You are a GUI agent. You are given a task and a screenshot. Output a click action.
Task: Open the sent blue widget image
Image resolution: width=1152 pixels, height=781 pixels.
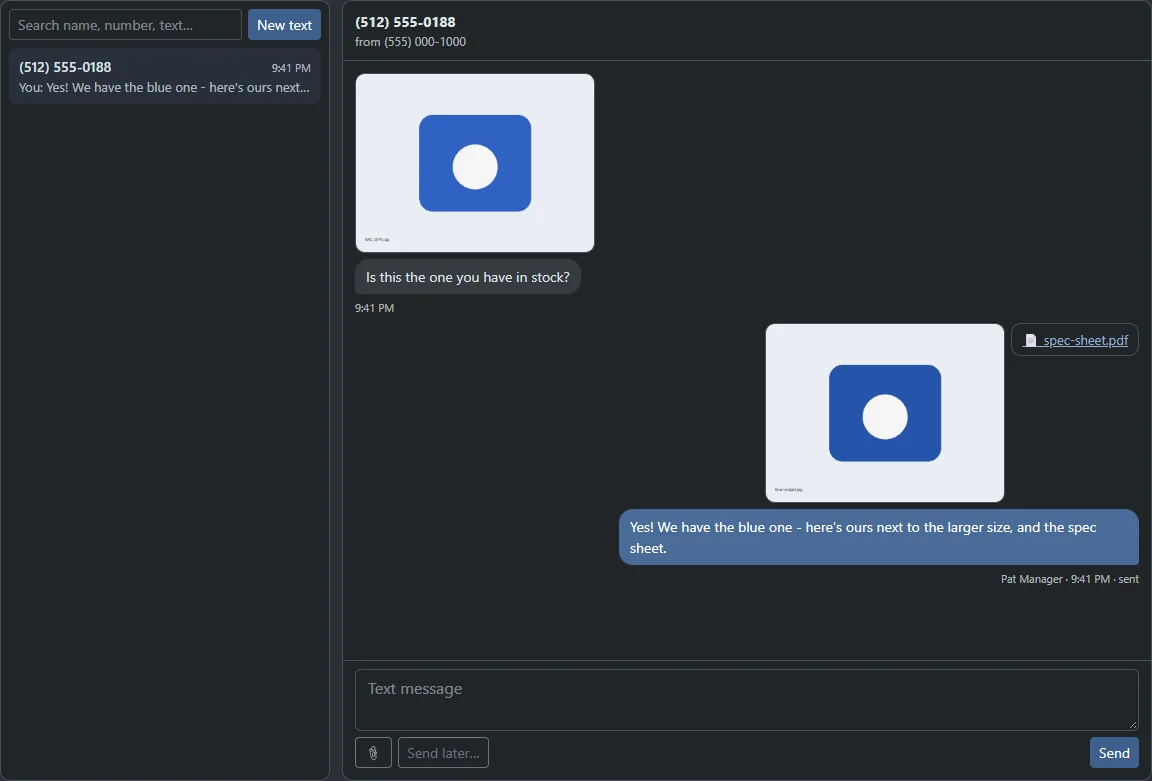pos(885,413)
